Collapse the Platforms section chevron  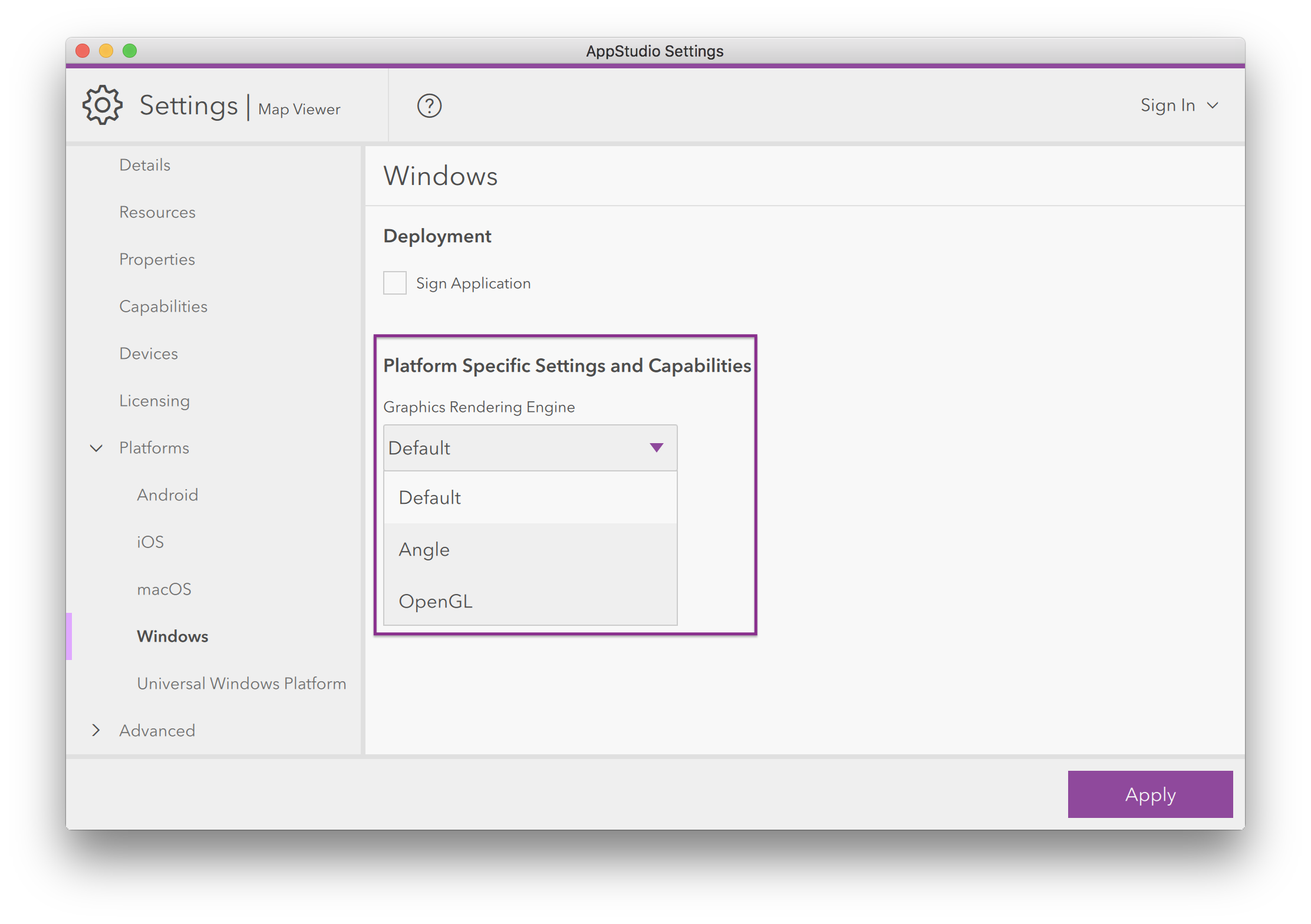(x=96, y=448)
